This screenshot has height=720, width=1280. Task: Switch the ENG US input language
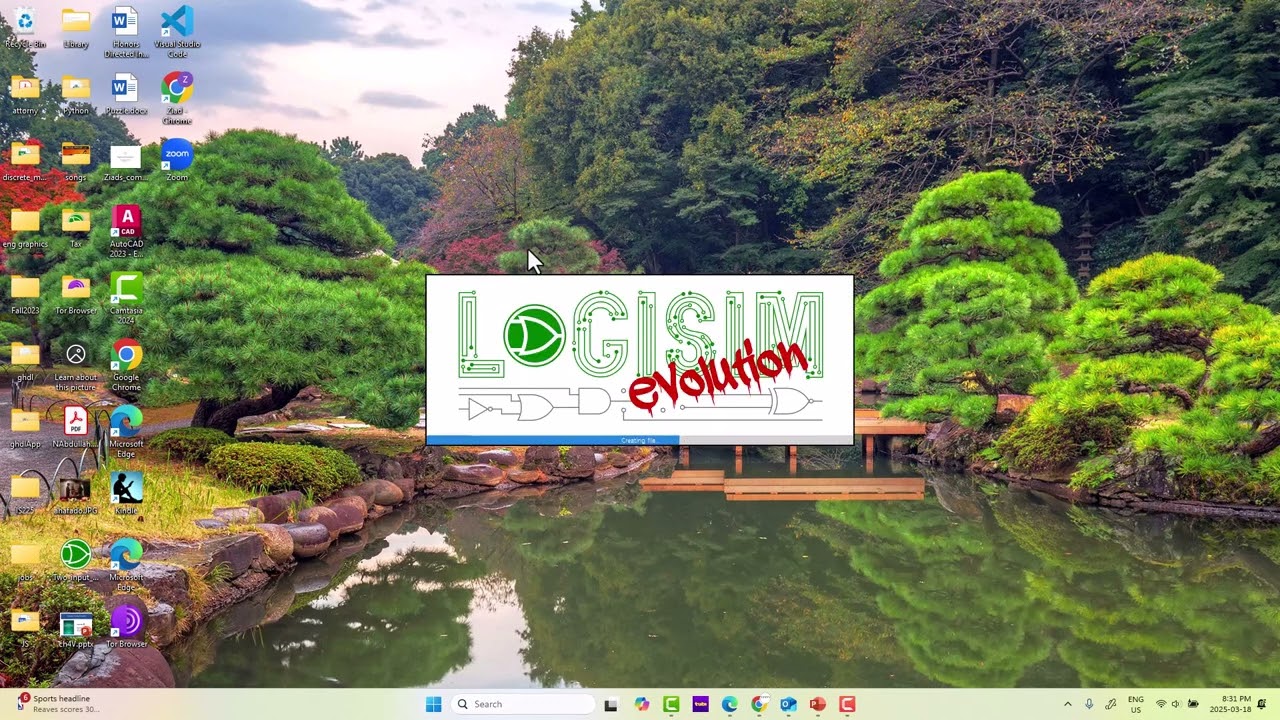[x=1136, y=704]
